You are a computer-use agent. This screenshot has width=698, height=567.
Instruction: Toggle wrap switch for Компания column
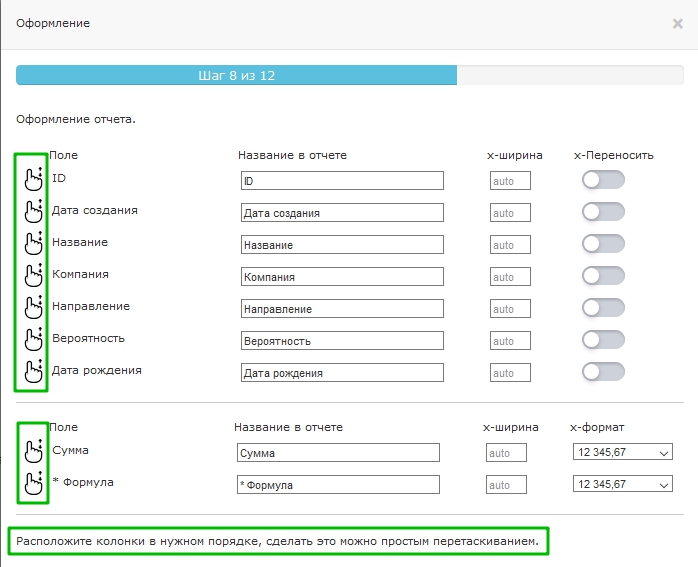point(603,276)
